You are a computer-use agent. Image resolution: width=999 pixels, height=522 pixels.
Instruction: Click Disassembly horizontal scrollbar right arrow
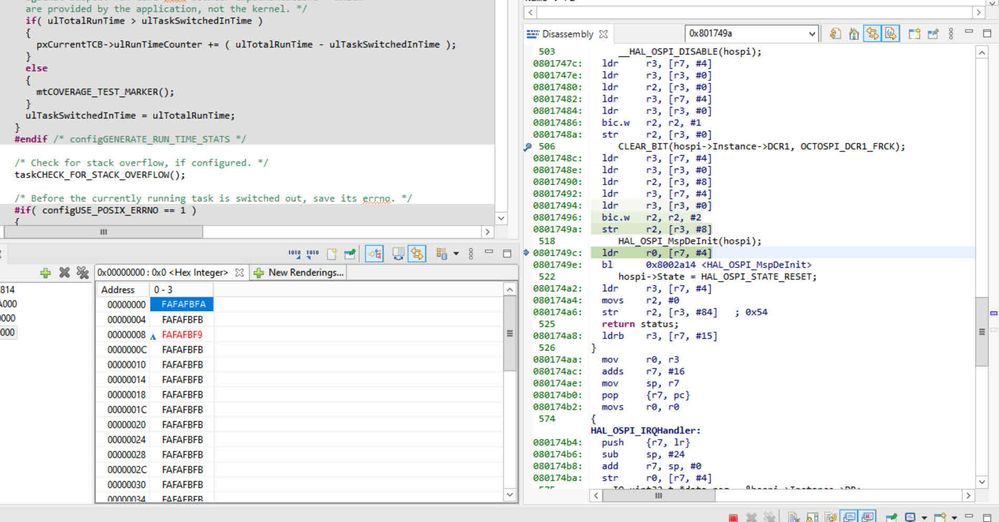[x=968, y=495]
